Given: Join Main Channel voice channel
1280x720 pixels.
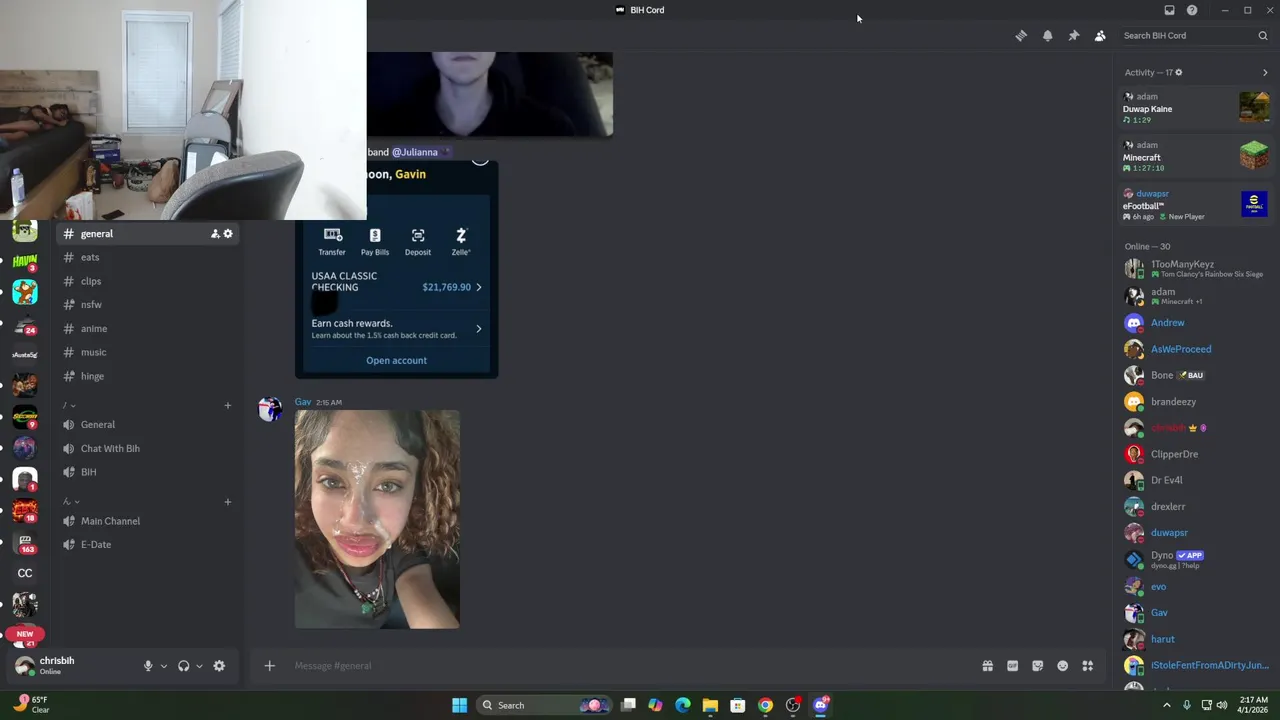Looking at the screenshot, I should [x=148, y=522].
